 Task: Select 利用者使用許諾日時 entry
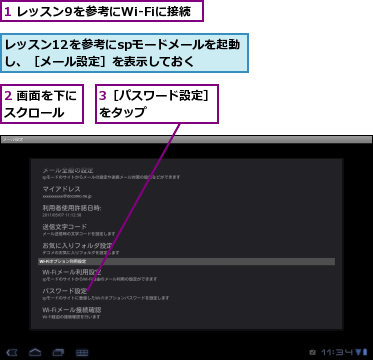[188, 211]
